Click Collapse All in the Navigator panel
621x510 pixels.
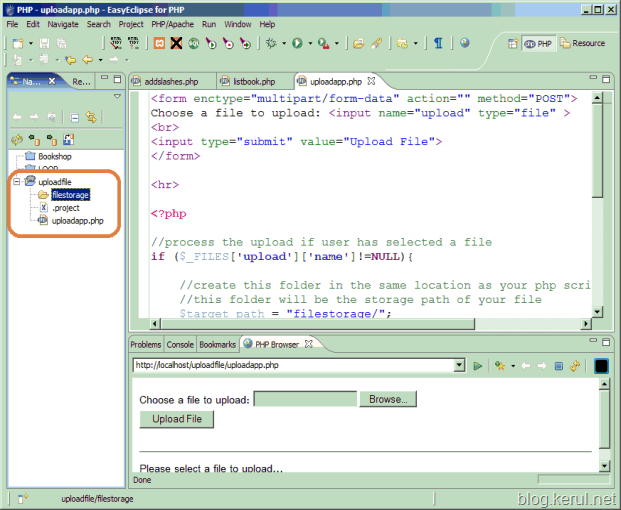(75, 117)
